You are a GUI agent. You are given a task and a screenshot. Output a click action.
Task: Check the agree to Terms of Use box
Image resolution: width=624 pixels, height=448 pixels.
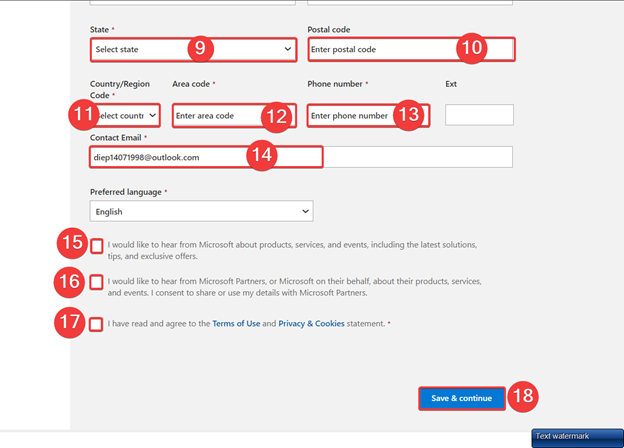point(96,324)
